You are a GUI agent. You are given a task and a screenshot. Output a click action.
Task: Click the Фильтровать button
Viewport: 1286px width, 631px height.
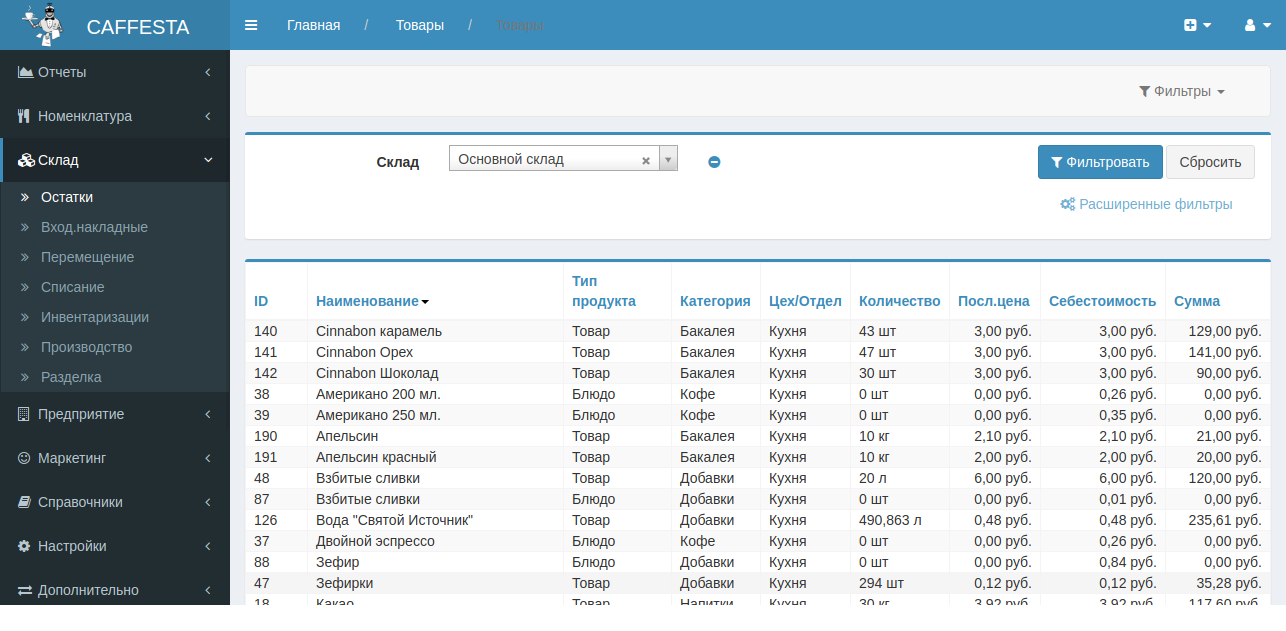click(x=1100, y=162)
